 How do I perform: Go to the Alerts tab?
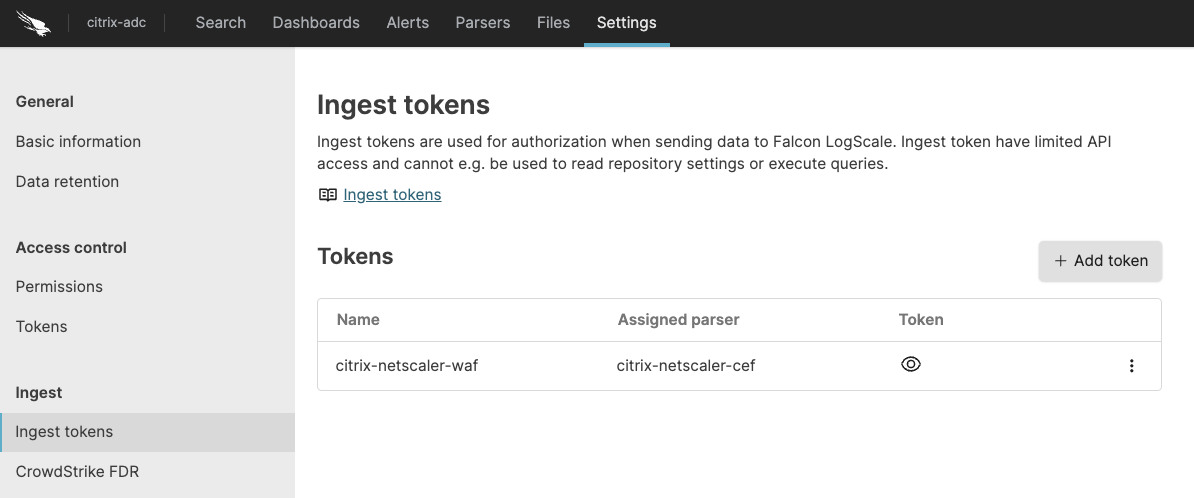[407, 23]
